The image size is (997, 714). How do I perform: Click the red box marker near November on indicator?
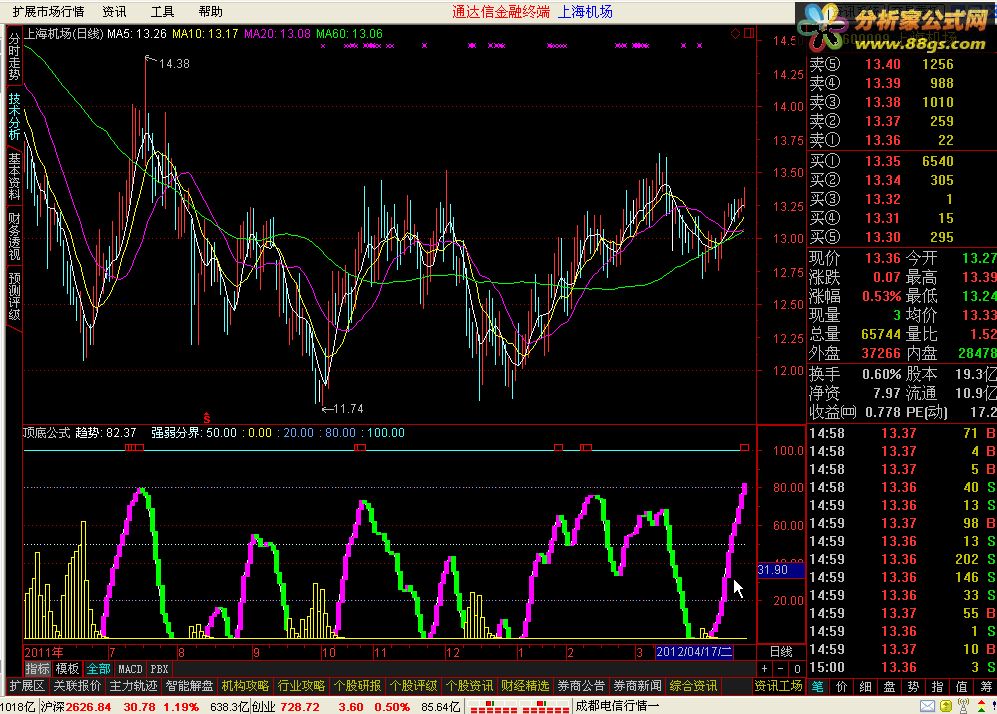point(360,448)
